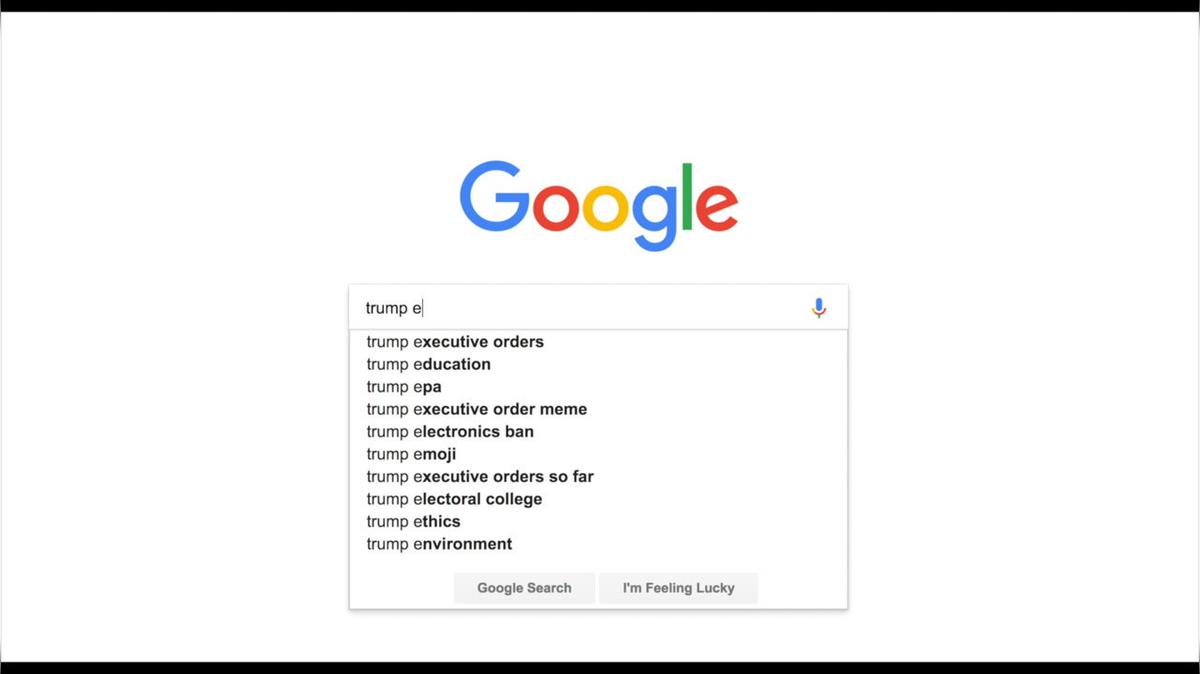This screenshot has height=674, width=1200.
Task: Choose the 'trump ethics' suggestion
Action: pyautogui.click(x=598, y=522)
